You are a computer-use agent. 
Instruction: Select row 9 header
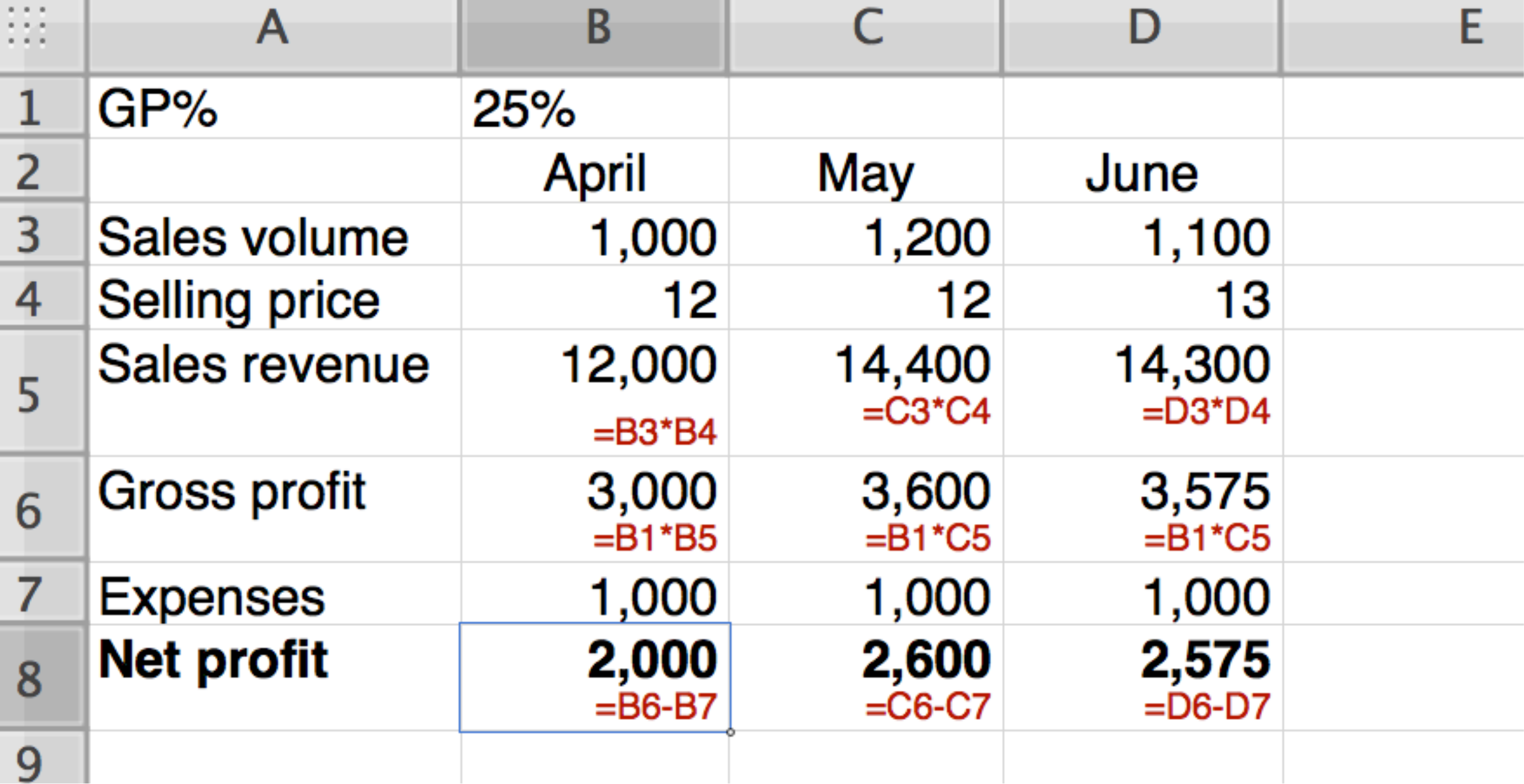[x=43, y=758]
